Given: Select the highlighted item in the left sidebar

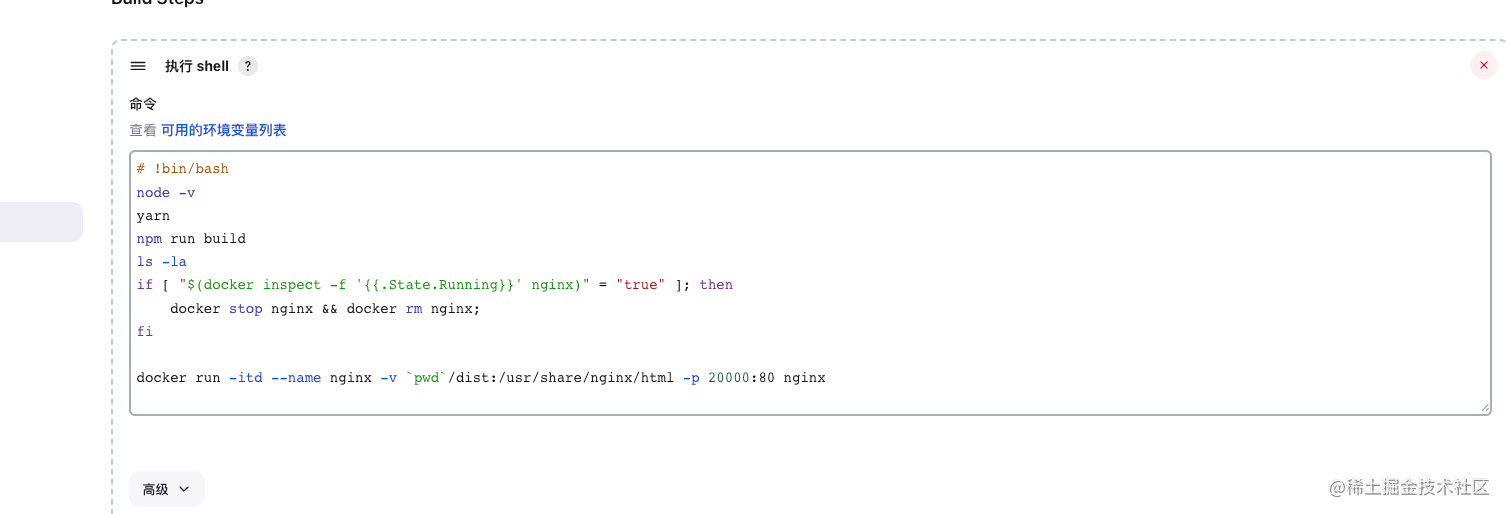Looking at the screenshot, I should (40, 222).
